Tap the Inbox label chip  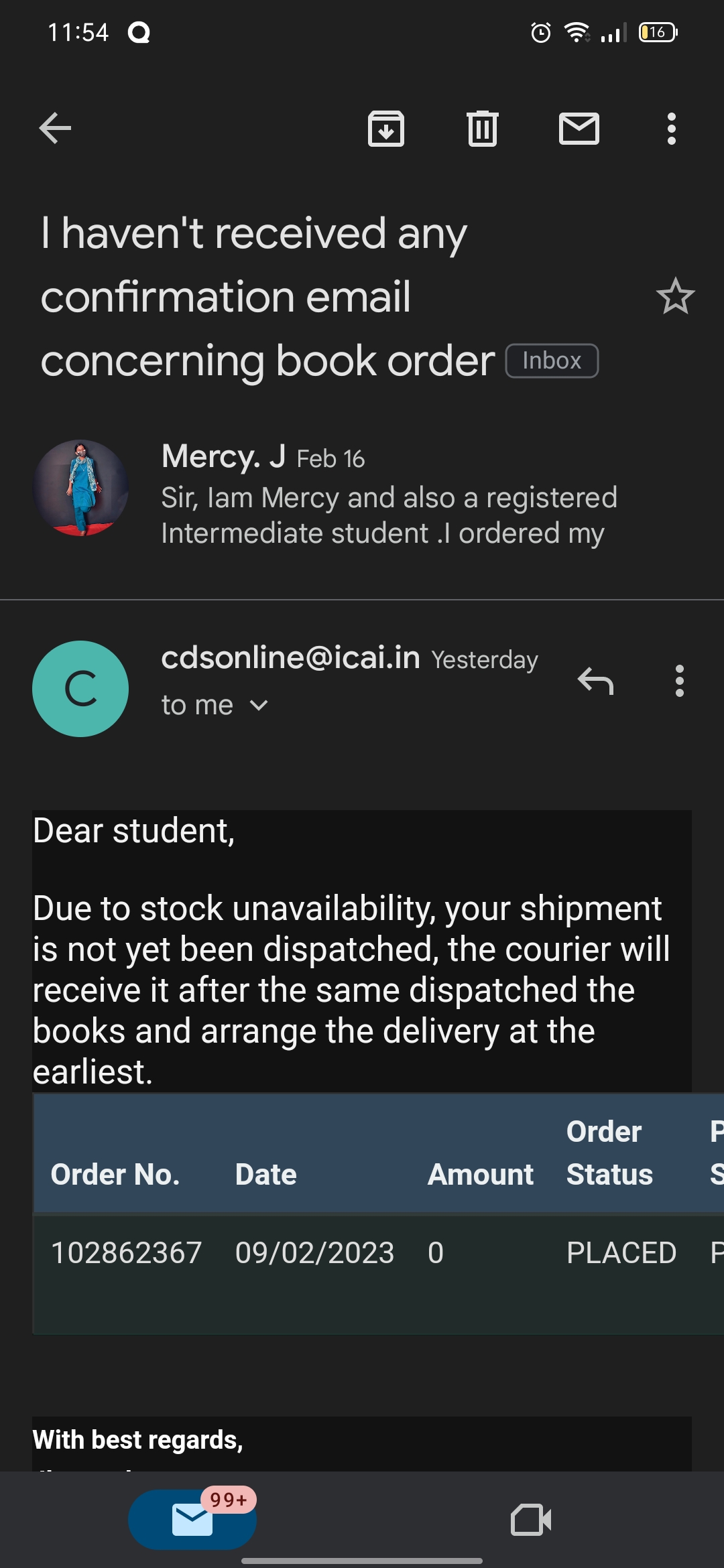552,361
